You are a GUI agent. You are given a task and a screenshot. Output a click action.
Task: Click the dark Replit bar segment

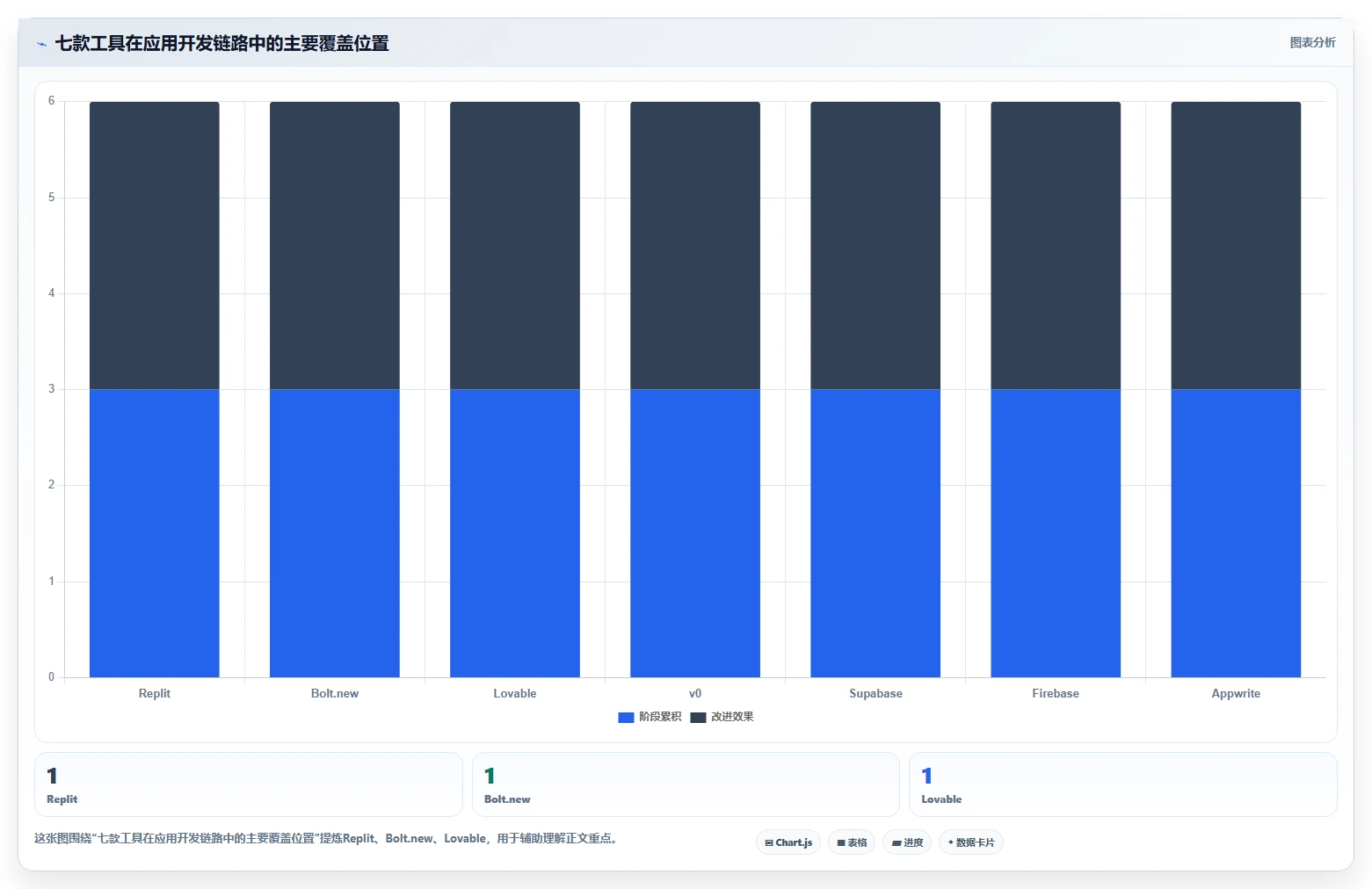click(x=155, y=245)
